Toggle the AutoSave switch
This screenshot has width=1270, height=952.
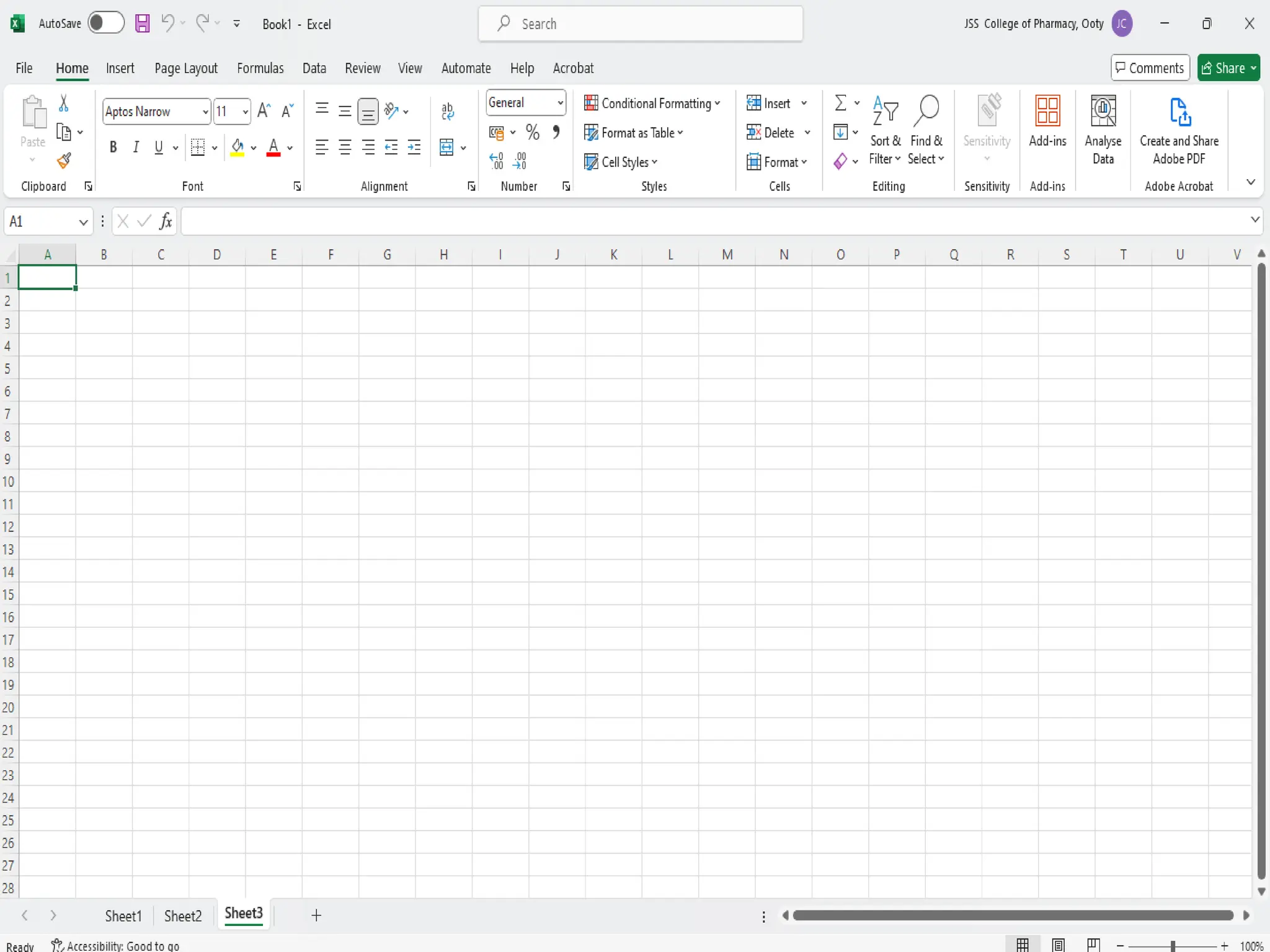coord(105,24)
